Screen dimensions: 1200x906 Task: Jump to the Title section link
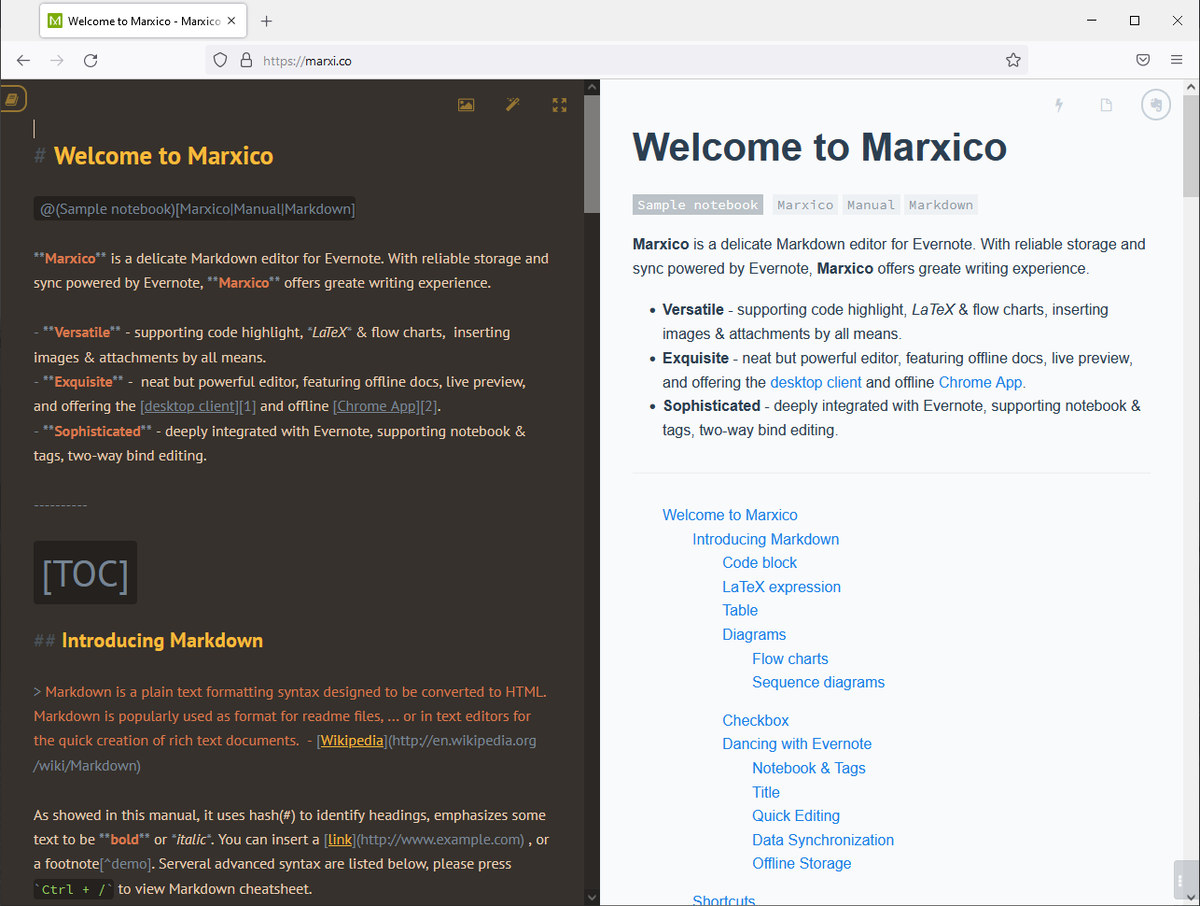tap(766, 792)
